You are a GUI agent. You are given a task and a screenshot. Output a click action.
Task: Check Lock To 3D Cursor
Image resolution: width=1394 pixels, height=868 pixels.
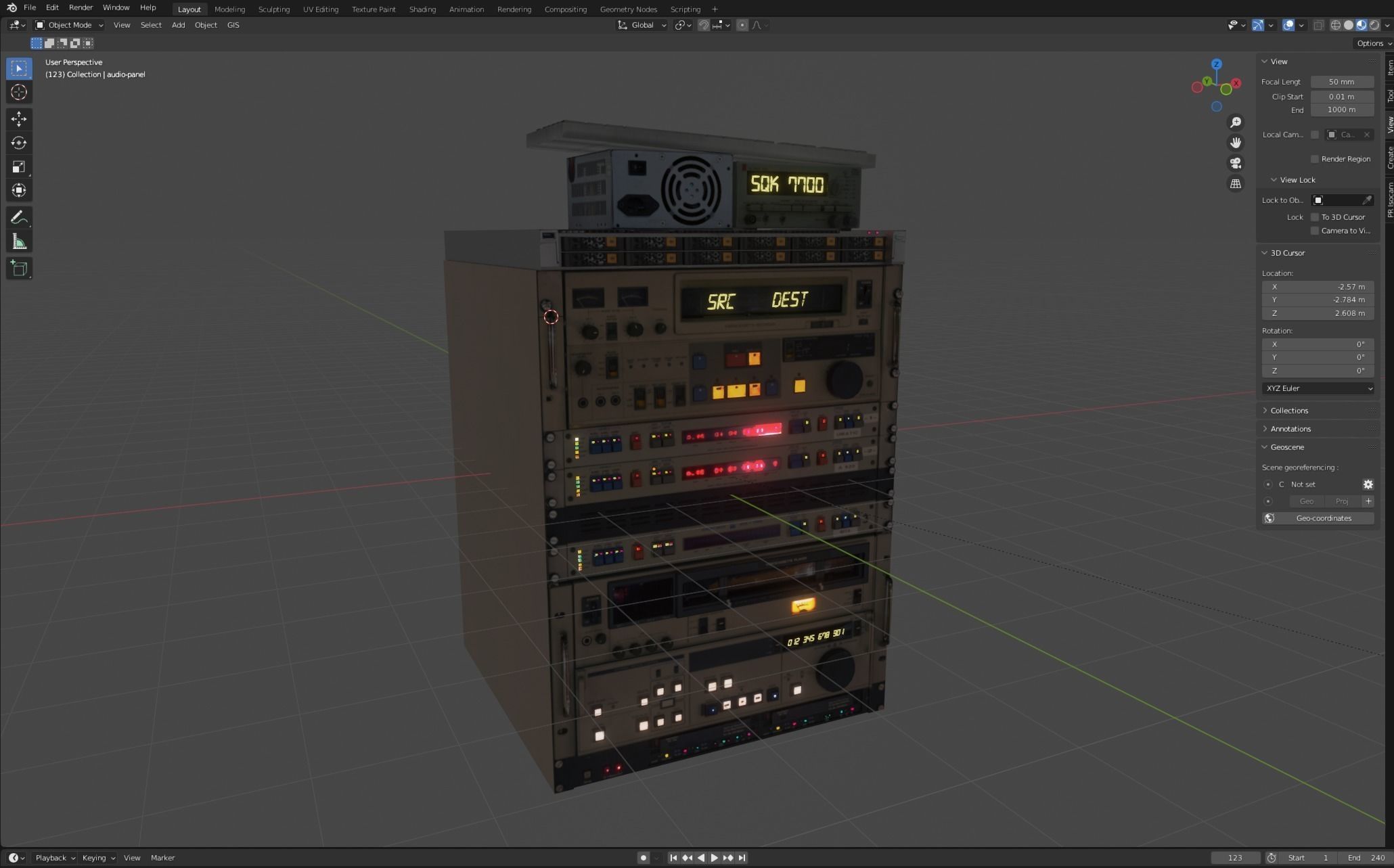pyautogui.click(x=1315, y=216)
